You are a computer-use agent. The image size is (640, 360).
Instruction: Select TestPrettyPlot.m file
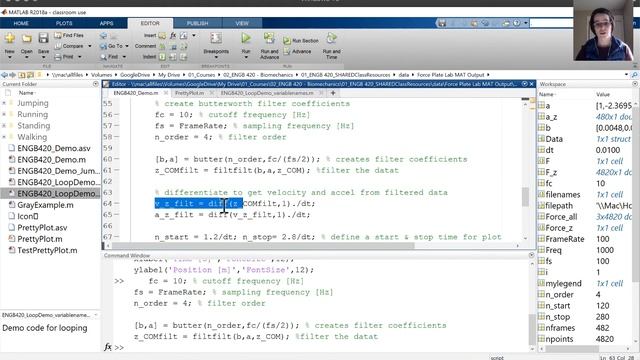pyautogui.click(x=47, y=250)
